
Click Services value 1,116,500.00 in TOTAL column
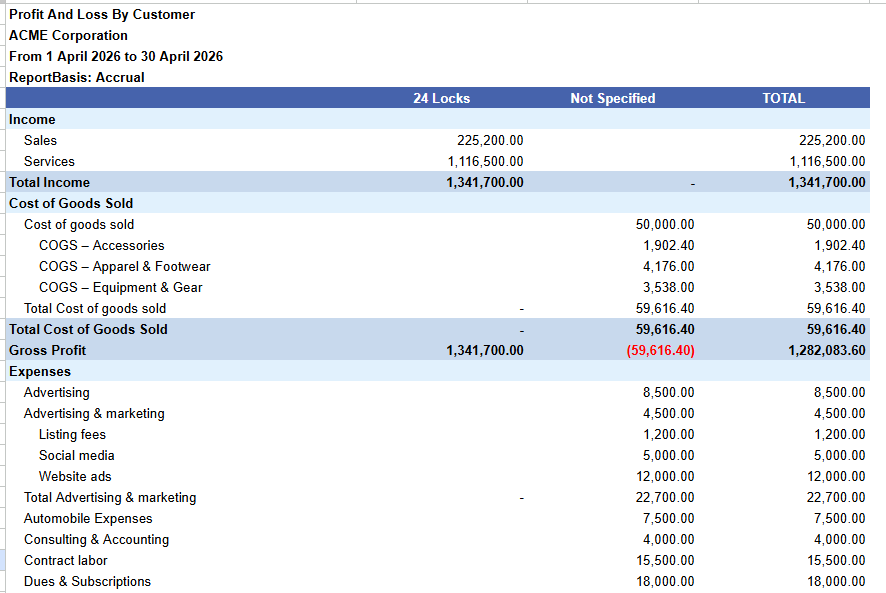click(x=827, y=161)
